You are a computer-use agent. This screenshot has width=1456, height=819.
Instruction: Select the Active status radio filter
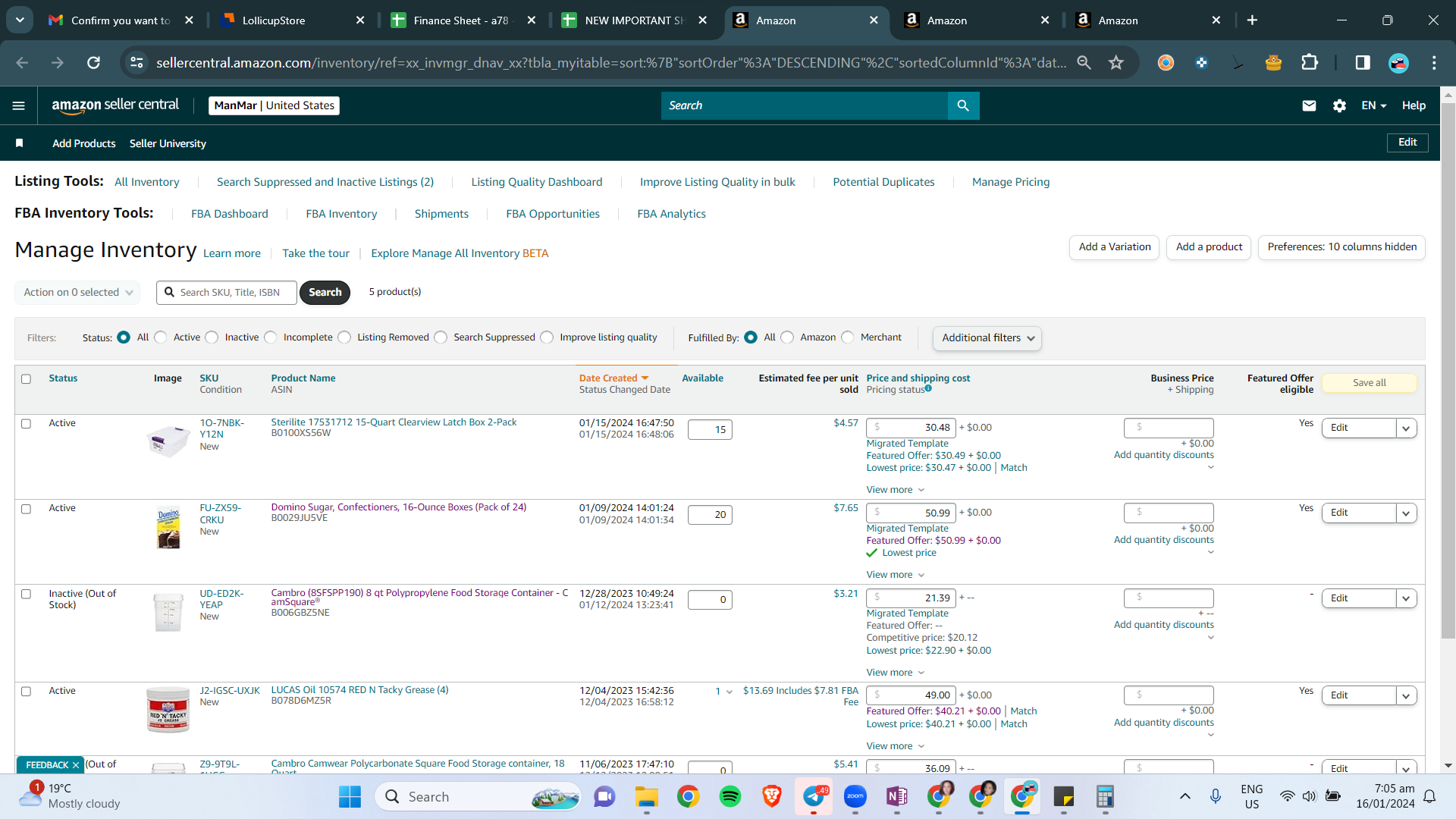coord(161,337)
